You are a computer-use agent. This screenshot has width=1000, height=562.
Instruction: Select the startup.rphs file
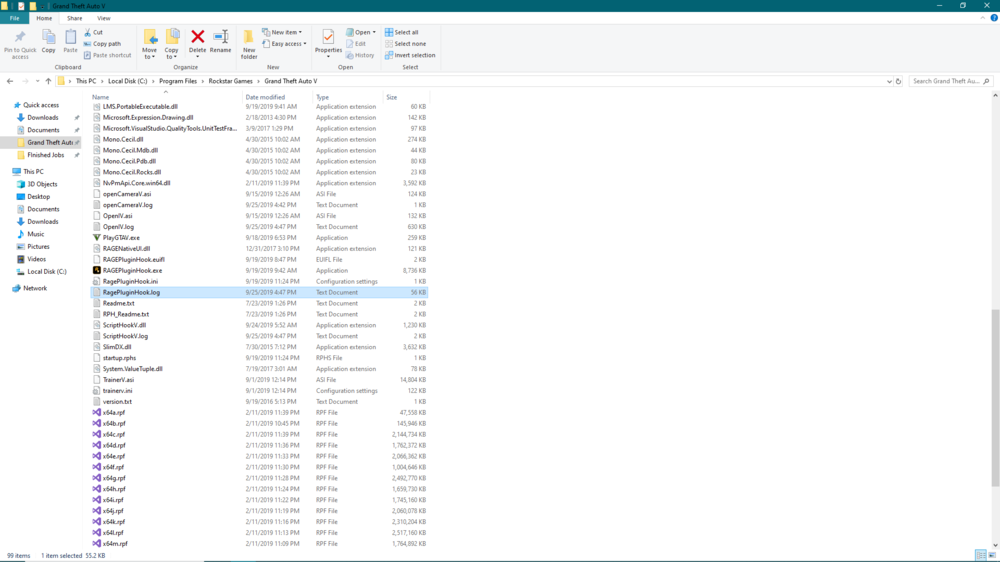tap(260, 358)
